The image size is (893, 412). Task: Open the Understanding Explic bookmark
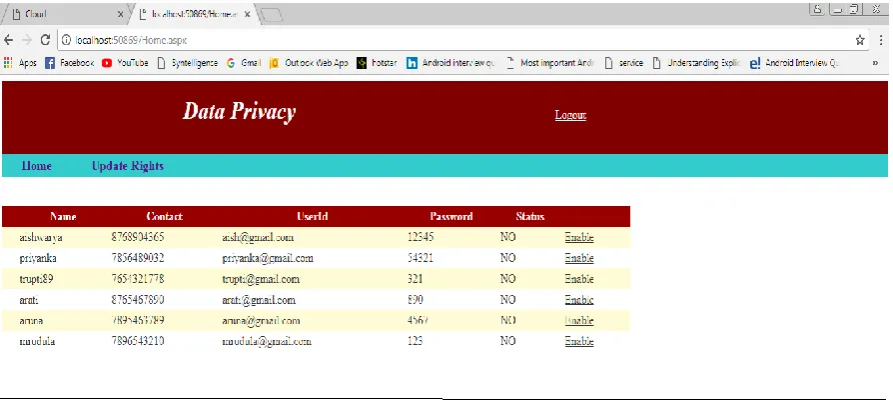tap(696, 63)
